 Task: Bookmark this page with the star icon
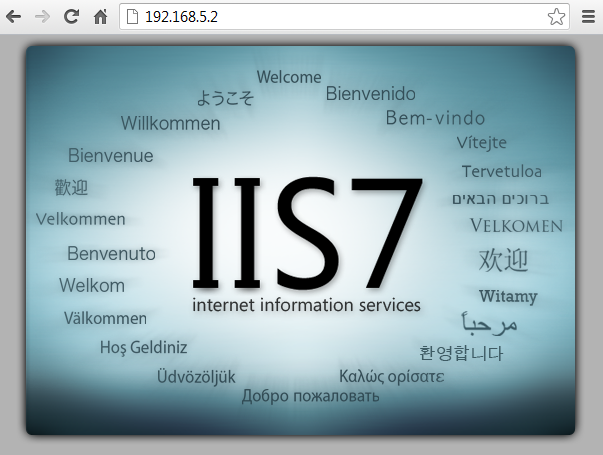click(x=556, y=17)
